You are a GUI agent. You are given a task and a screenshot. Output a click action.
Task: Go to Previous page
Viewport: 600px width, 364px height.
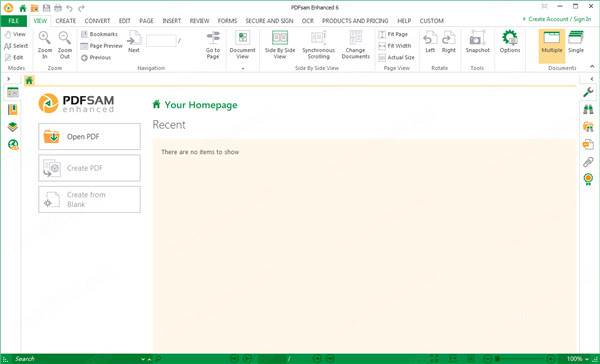click(96, 57)
